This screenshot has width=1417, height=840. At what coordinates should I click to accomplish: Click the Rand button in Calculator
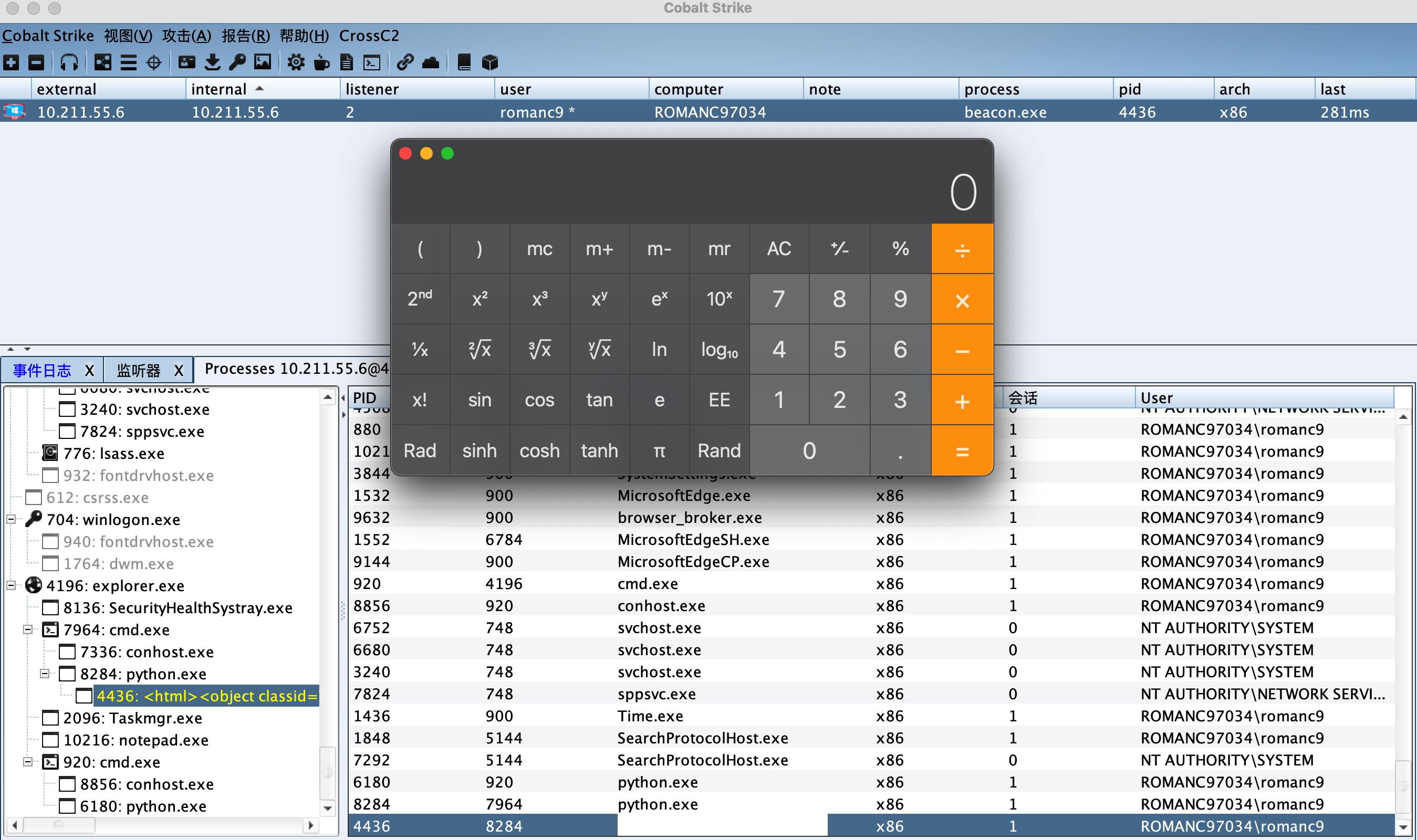[719, 450]
